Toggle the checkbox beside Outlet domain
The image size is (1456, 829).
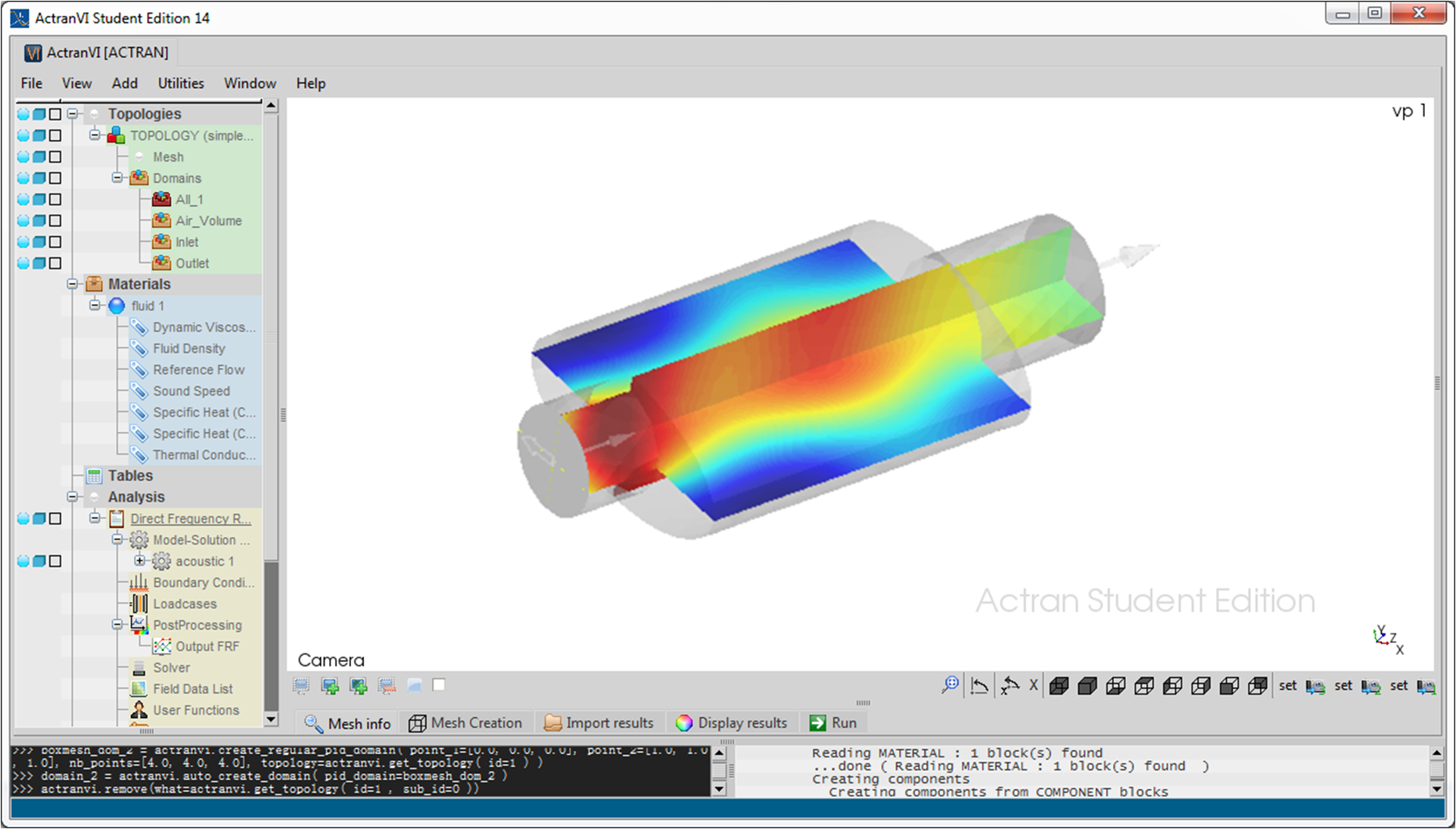click(x=55, y=263)
